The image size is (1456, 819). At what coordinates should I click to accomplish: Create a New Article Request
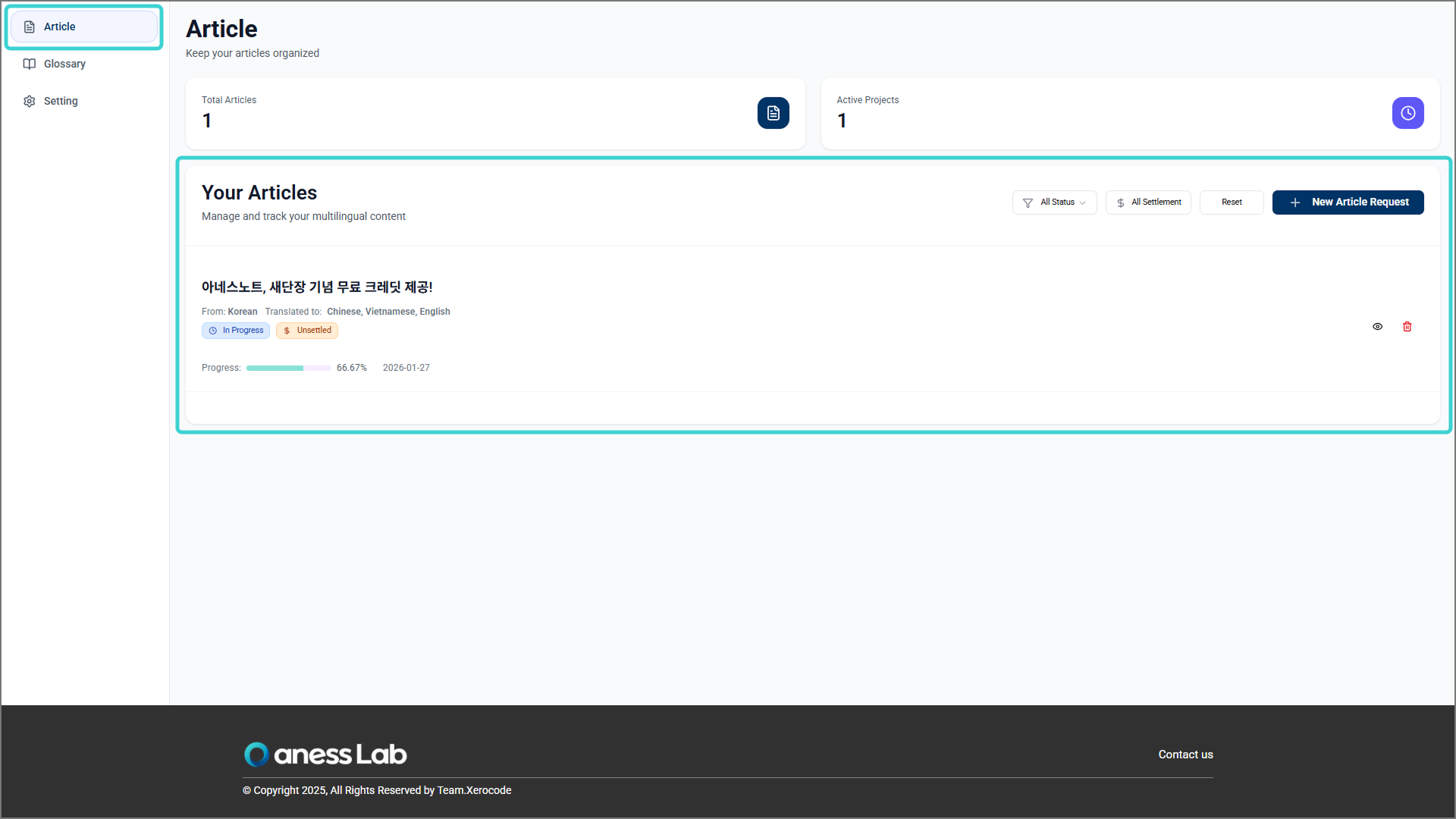point(1348,202)
